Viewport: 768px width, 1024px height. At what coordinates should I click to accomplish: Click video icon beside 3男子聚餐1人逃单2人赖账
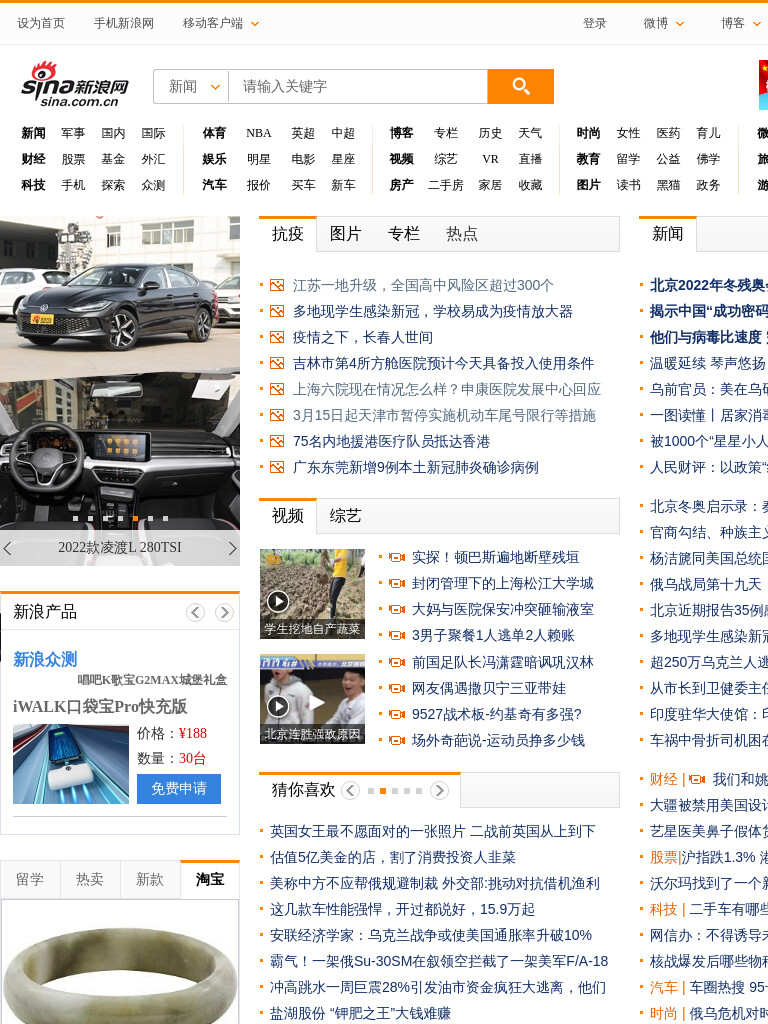[397, 636]
